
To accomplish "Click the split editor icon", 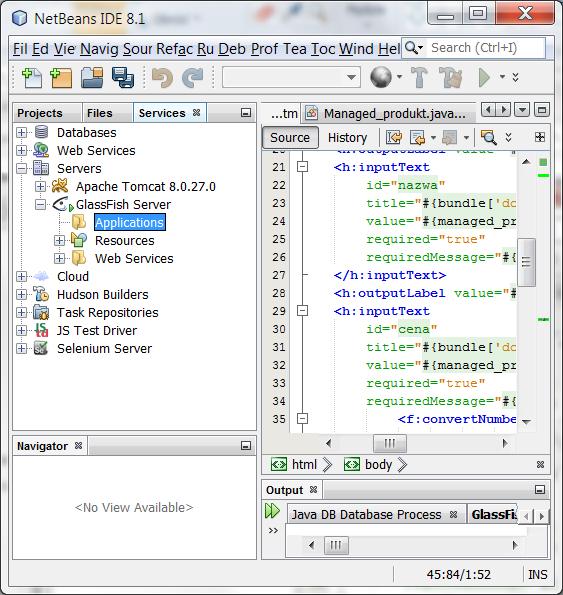I will point(540,137).
